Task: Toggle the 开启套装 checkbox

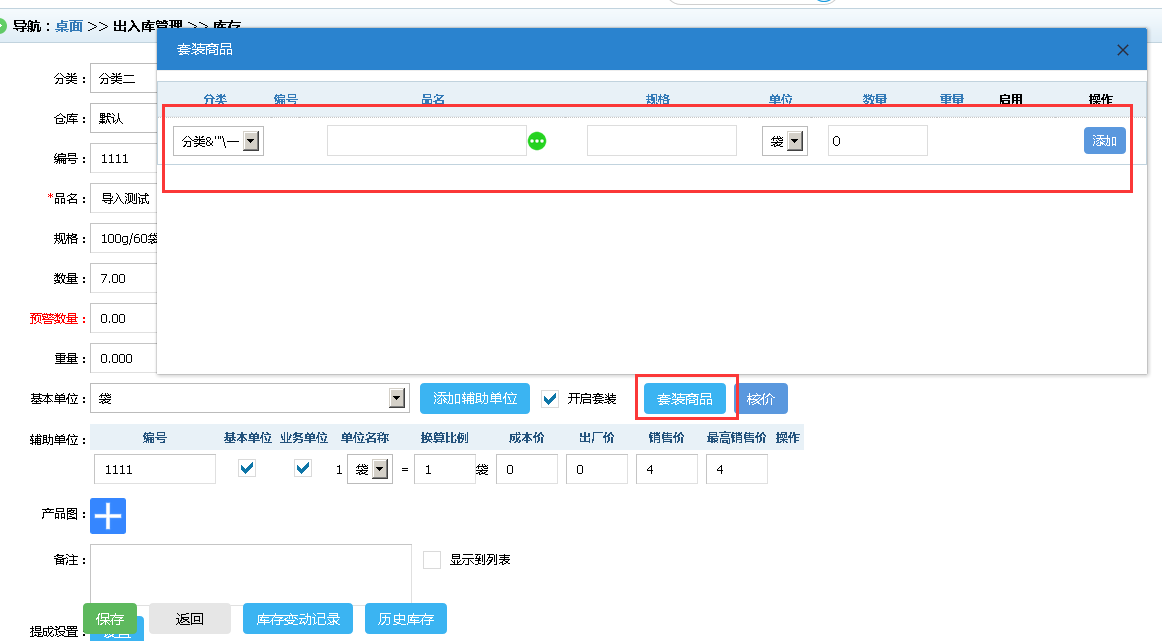Action: tap(549, 399)
